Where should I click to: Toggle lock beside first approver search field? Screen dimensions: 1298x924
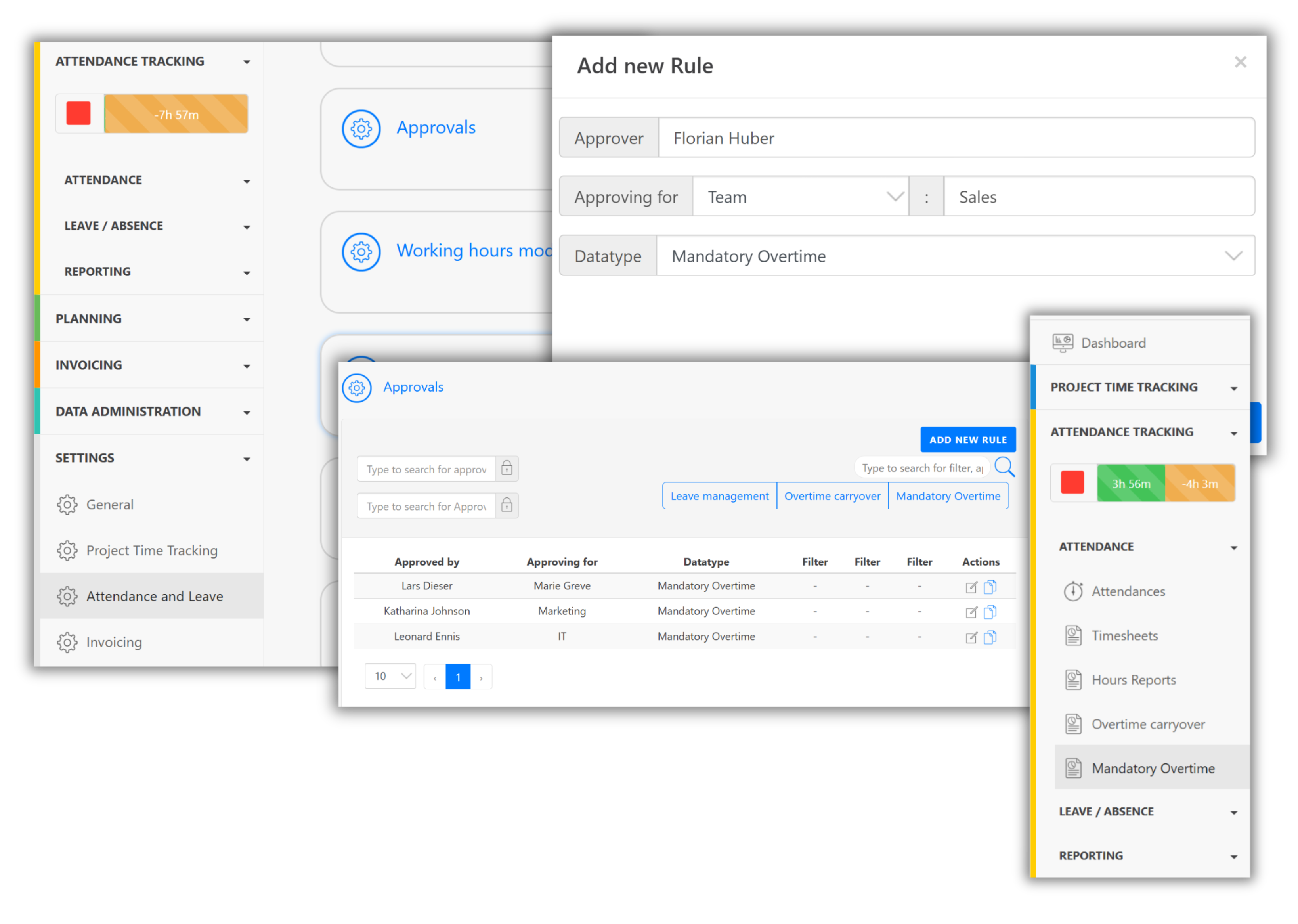pyautogui.click(x=507, y=468)
